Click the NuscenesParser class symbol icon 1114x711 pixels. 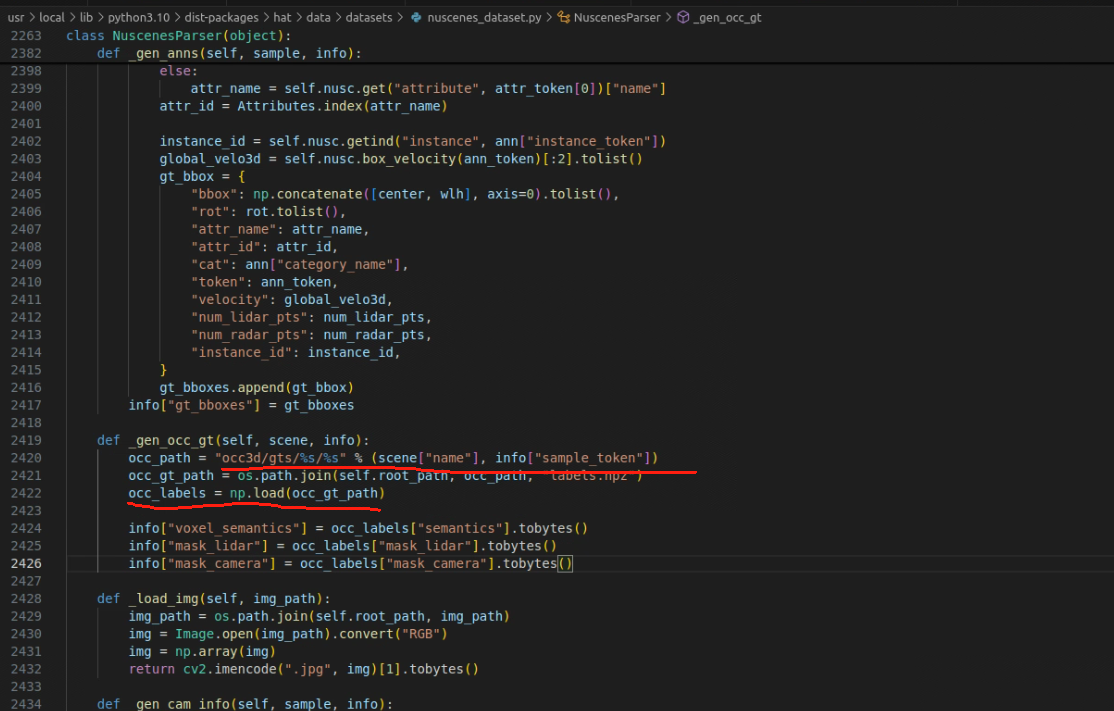click(x=565, y=17)
